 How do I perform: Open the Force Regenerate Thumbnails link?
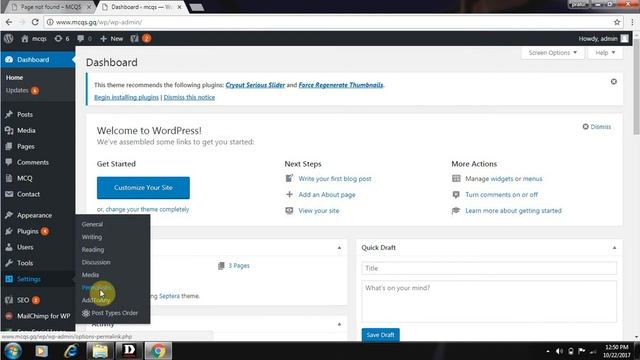341,85
